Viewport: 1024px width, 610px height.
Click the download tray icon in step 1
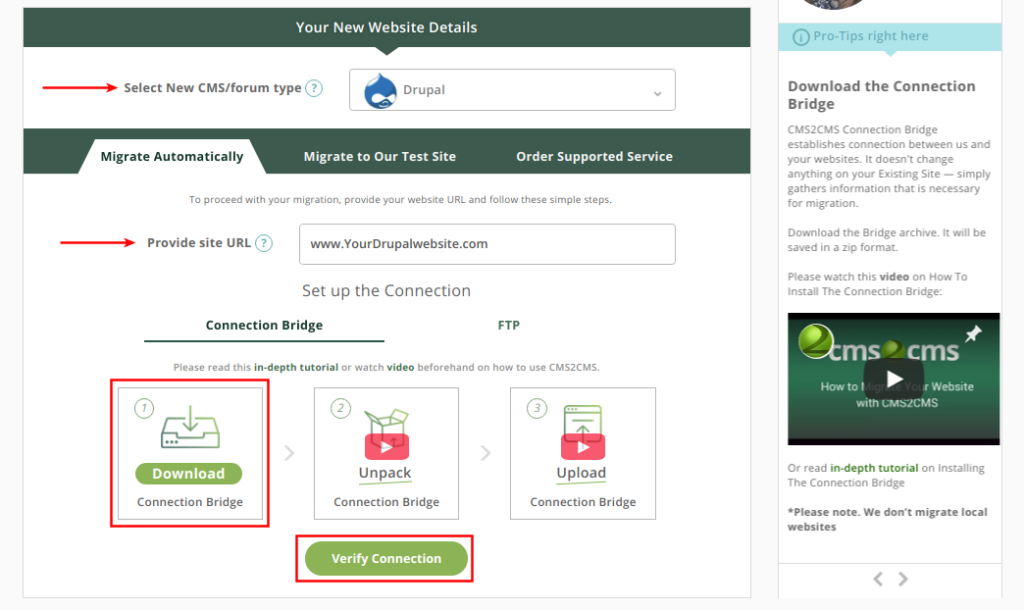pyautogui.click(x=190, y=426)
